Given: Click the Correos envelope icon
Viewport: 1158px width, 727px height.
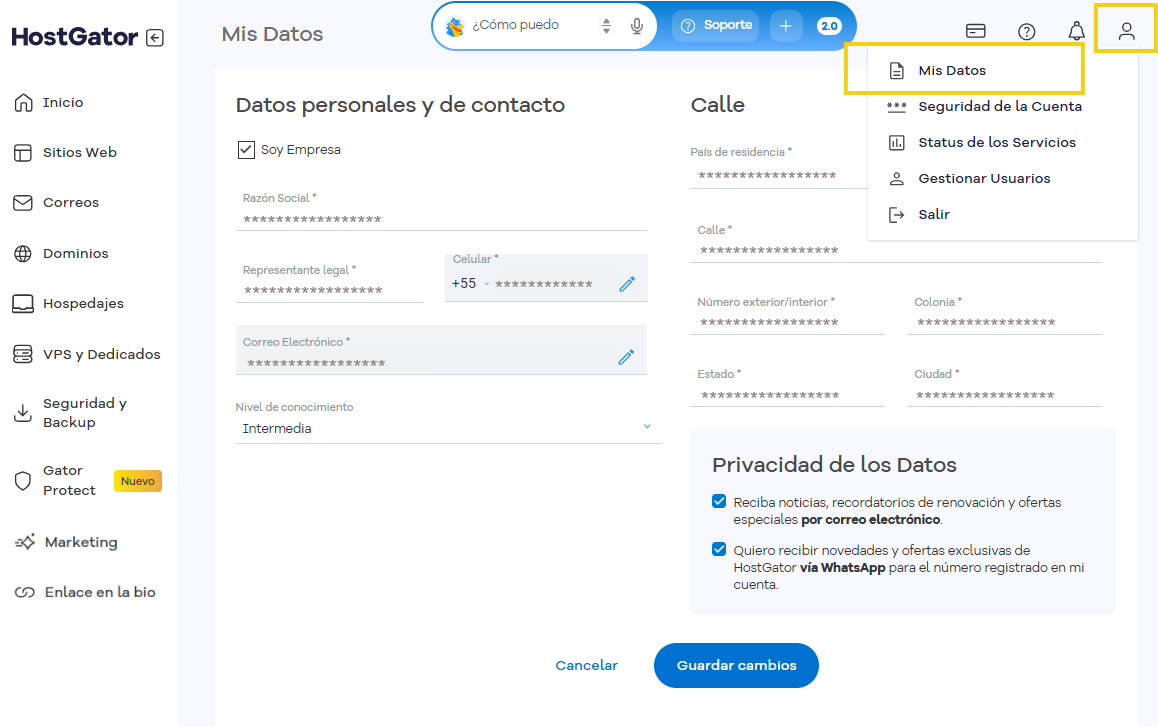Looking at the screenshot, I should [x=23, y=202].
